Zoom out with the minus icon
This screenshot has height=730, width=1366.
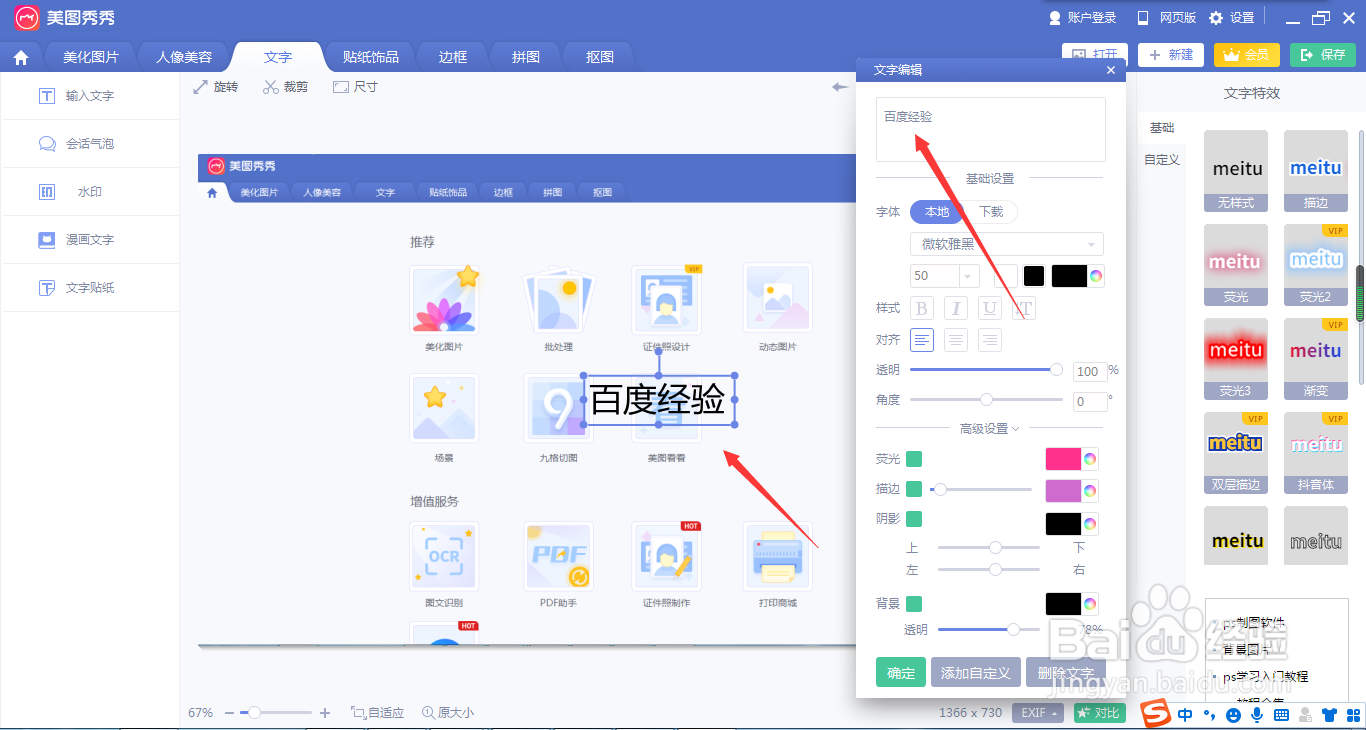tap(229, 713)
